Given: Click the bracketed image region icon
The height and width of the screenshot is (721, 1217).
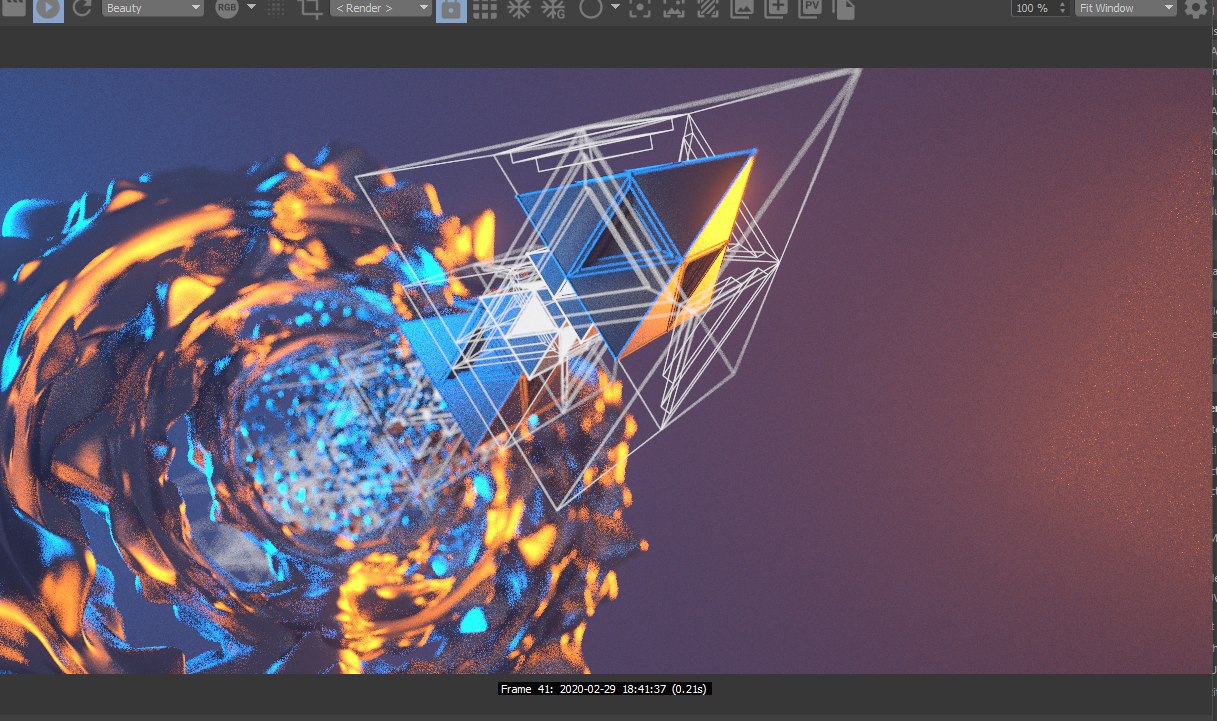Looking at the screenshot, I should 674,9.
